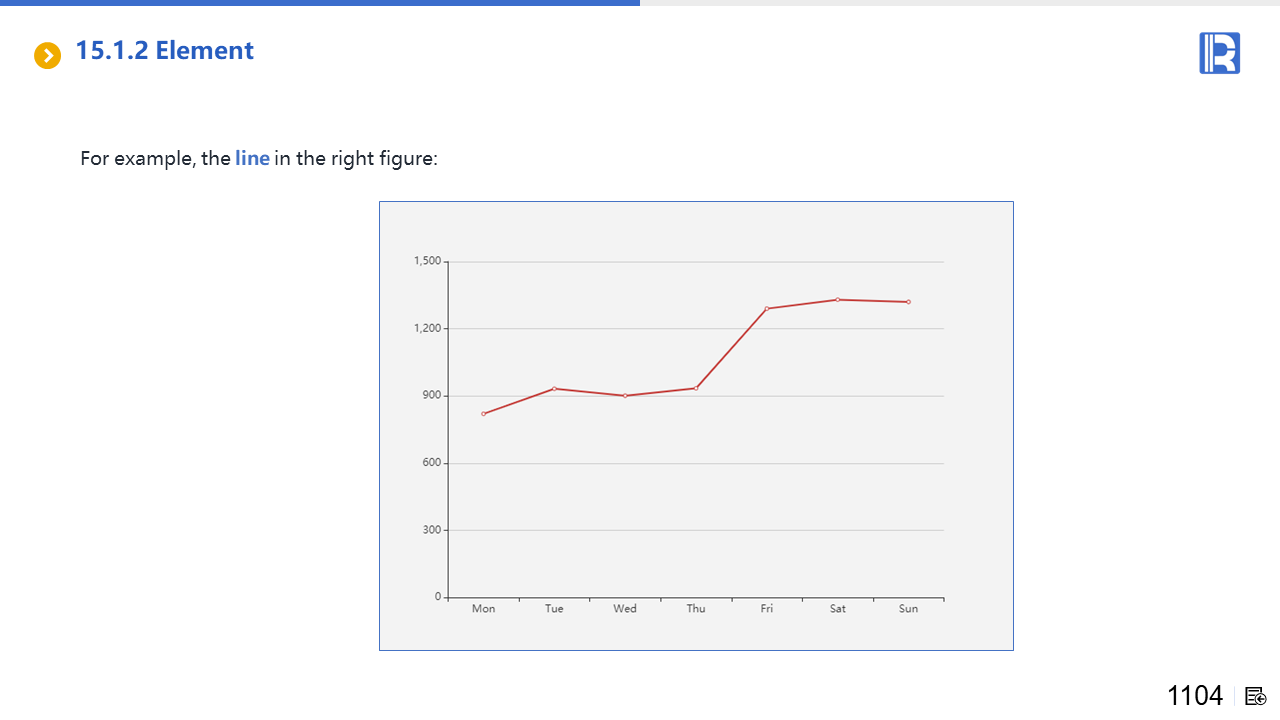Click page number 1104
This screenshot has height=720, width=1280.
[1195, 696]
